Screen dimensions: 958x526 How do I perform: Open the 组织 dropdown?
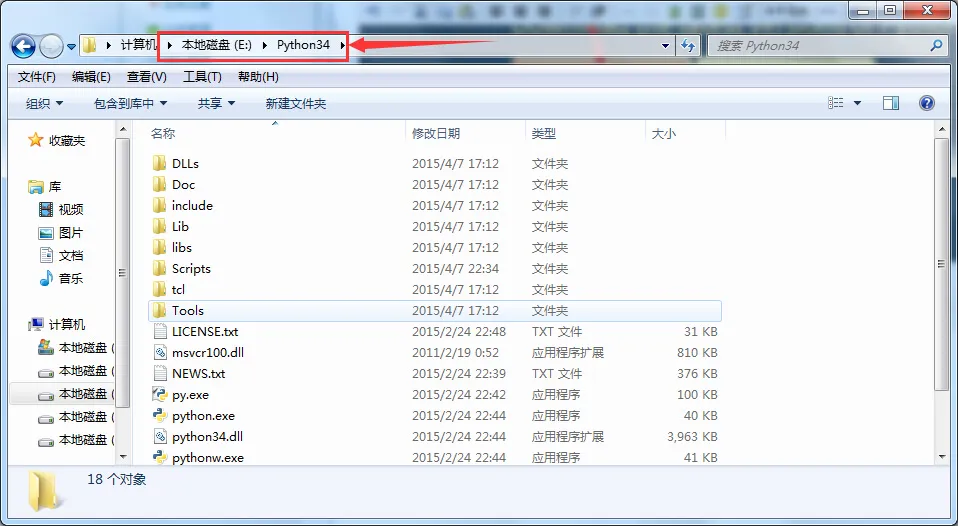point(44,104)
